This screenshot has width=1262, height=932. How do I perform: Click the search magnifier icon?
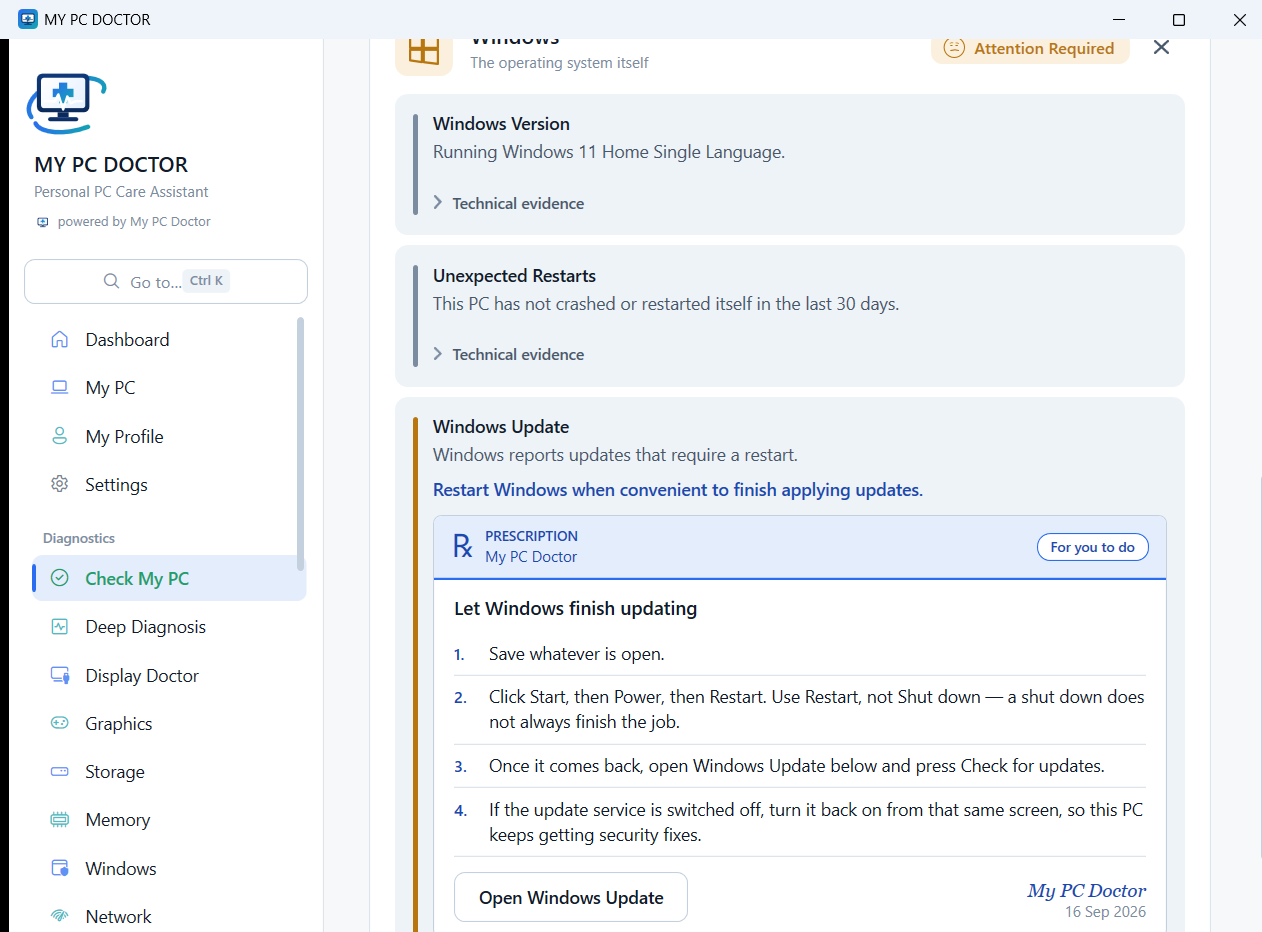[x=112, y=282]
